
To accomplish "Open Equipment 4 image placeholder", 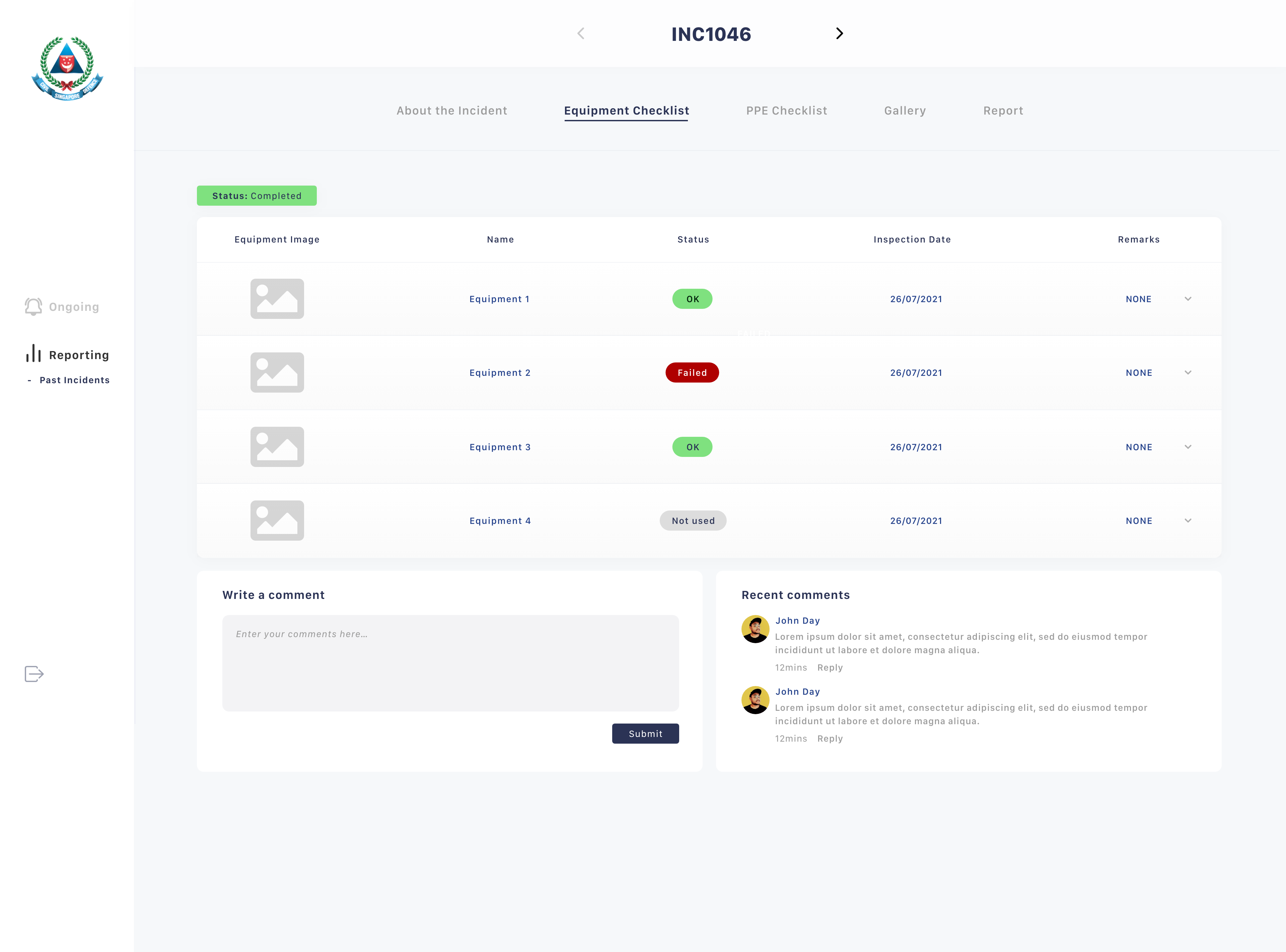I will (x=277, y=520).
